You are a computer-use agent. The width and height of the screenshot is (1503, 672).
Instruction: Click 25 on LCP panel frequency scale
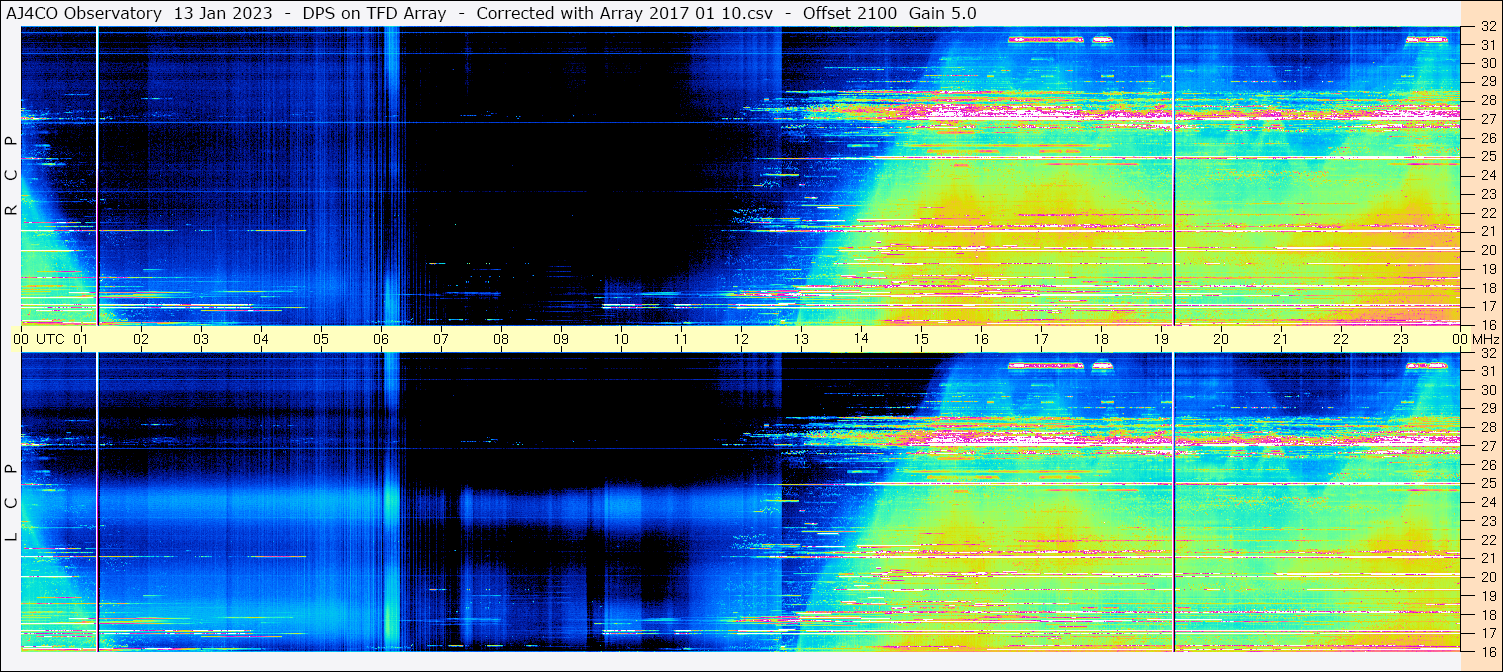[x=1487, y=483]
